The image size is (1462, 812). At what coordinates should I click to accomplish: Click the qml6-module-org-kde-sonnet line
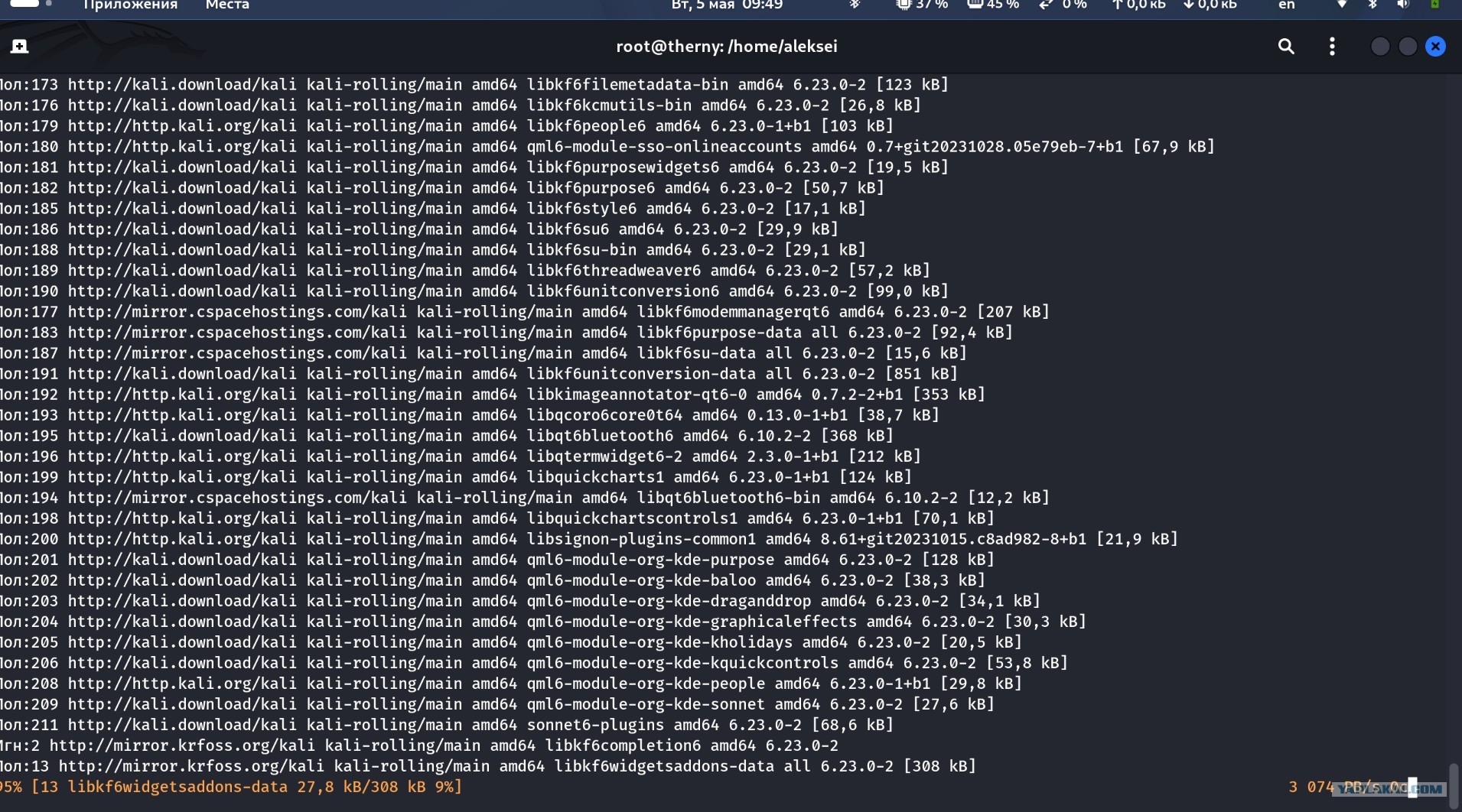click(x=497, y=703)
